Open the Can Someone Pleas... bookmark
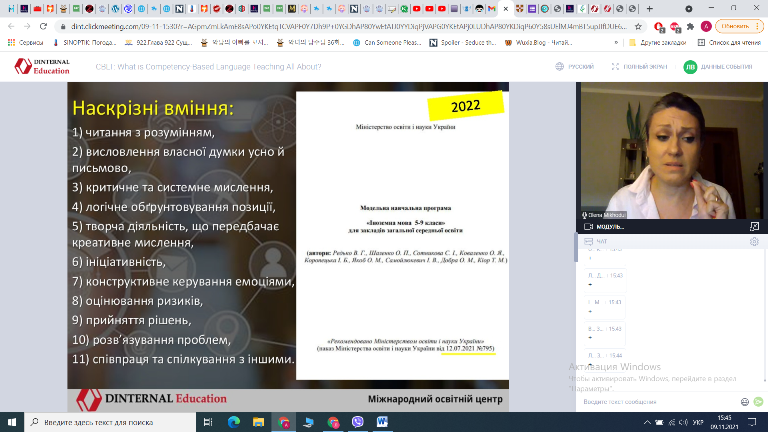 pos(387,43)
